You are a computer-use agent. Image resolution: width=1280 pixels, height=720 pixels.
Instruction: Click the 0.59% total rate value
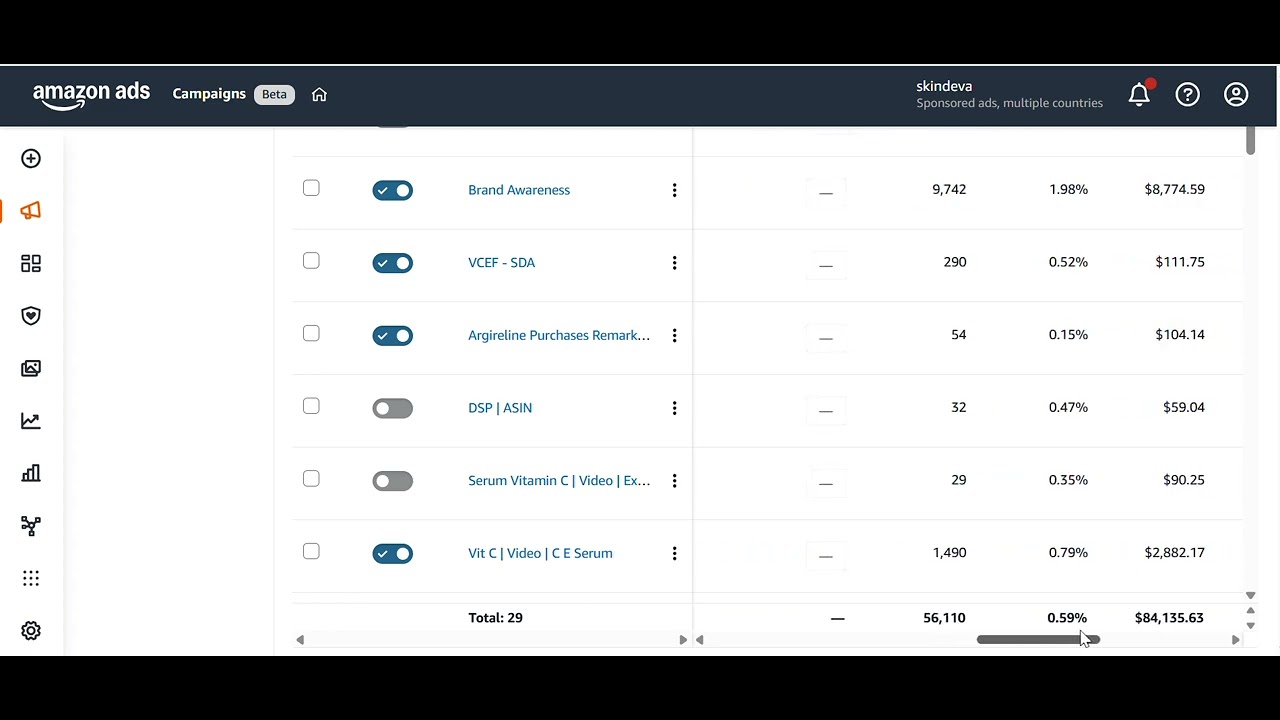[x=1067, y=618]
